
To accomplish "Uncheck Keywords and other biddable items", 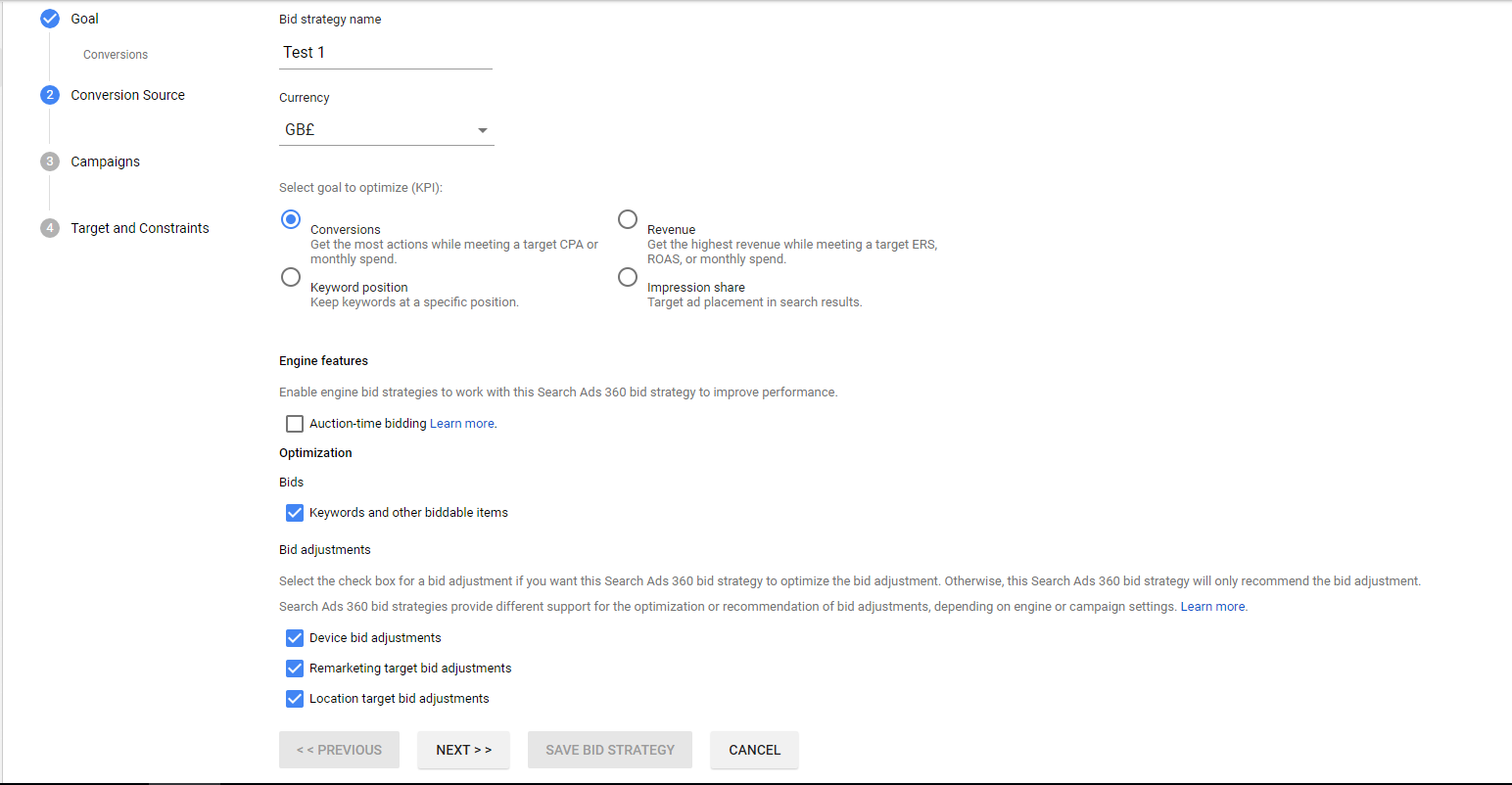I will pyautogui.click(x=295, y=513).
